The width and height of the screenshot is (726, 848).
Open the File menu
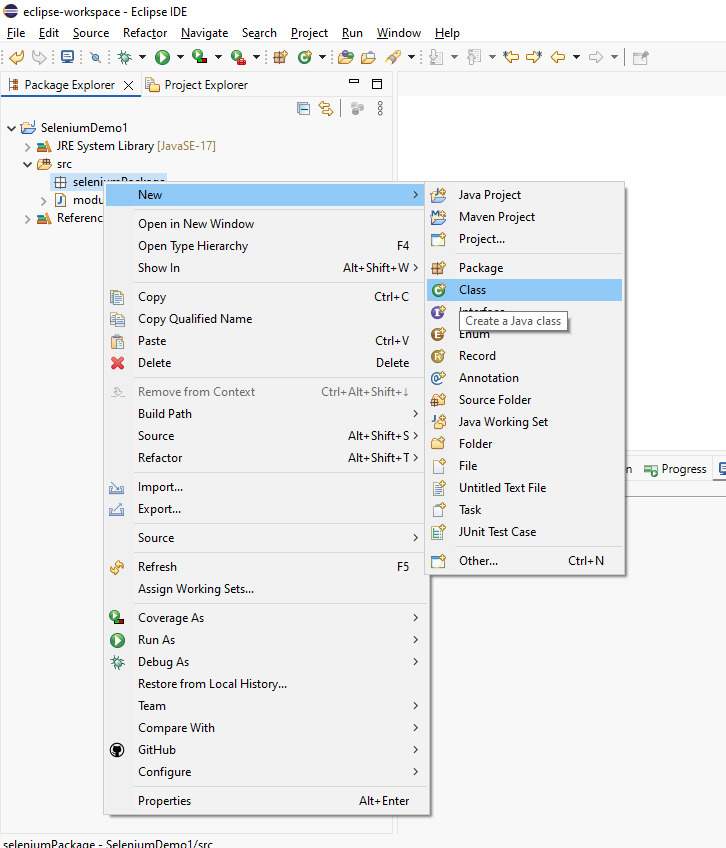(x=16, y=33)
